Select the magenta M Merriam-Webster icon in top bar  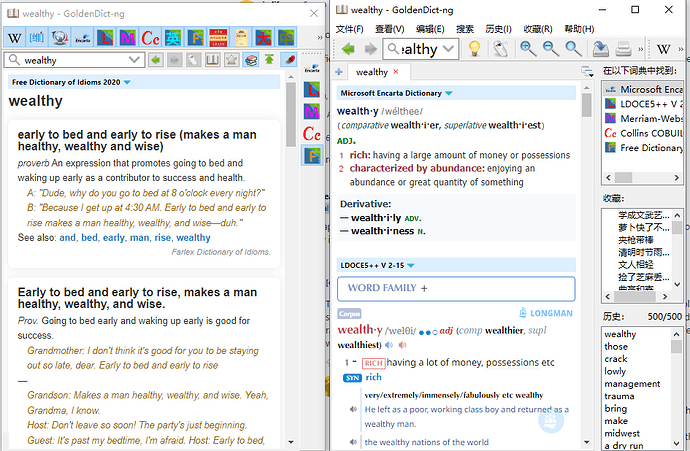(x=128, y=38)
